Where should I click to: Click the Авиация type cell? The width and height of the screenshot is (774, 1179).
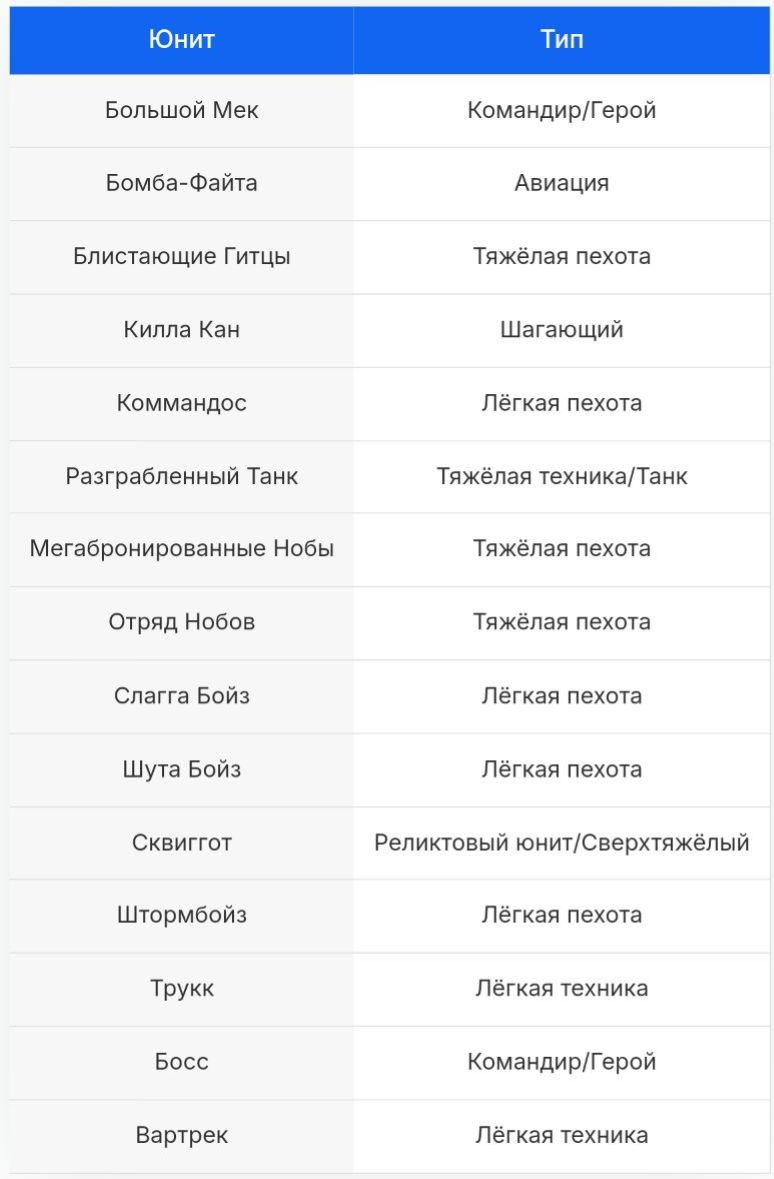click(561, 183)
